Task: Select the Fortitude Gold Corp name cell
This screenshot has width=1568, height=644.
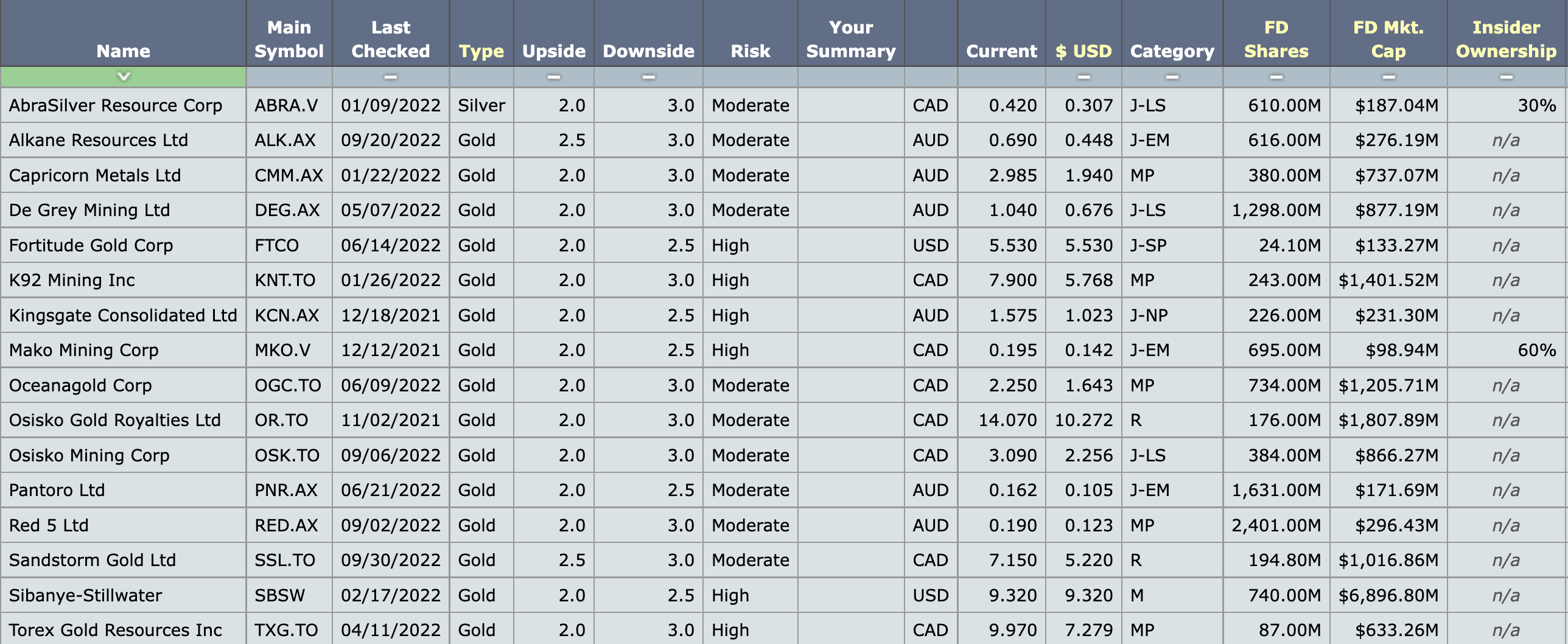Action: 124,245
